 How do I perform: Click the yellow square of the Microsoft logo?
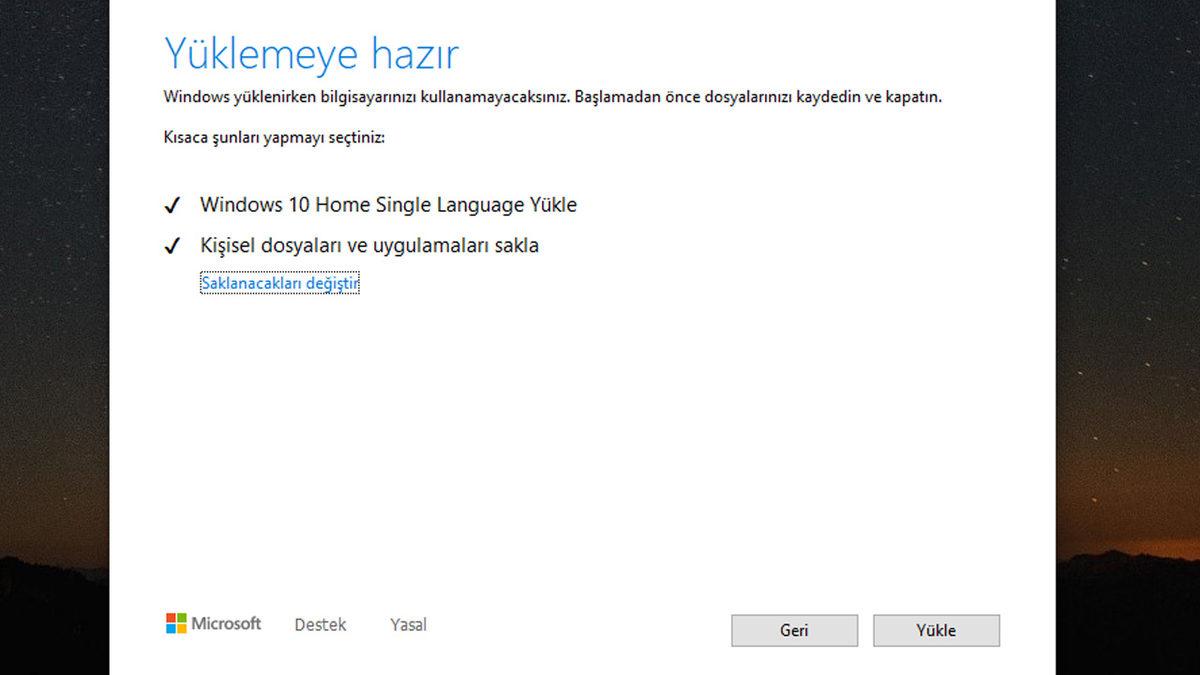click(x=181, y=628)
